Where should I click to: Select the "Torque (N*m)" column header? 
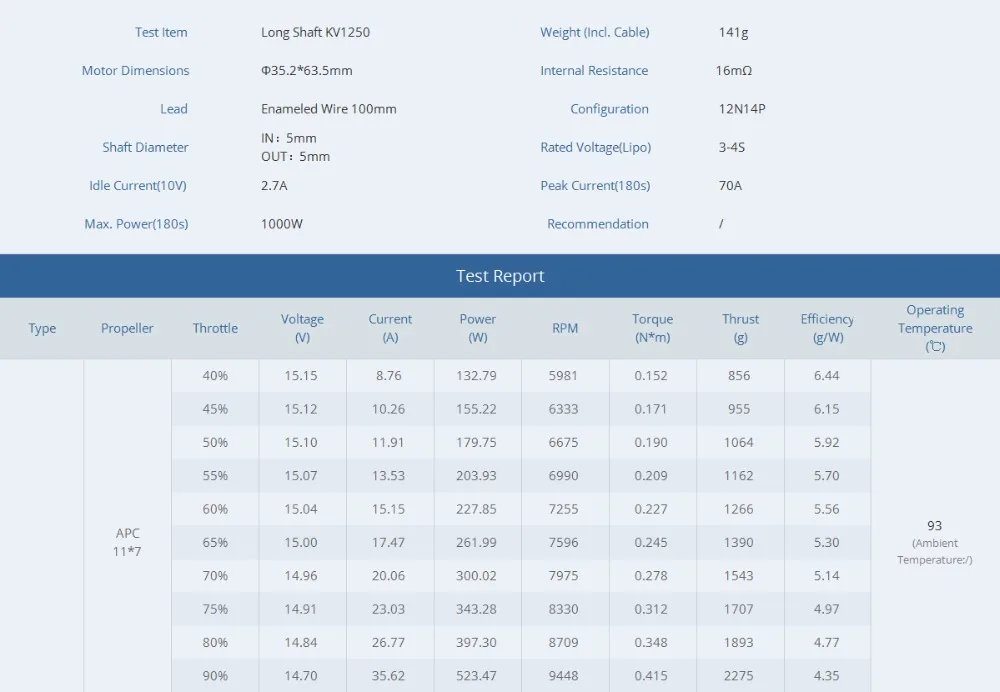point(652,328)
